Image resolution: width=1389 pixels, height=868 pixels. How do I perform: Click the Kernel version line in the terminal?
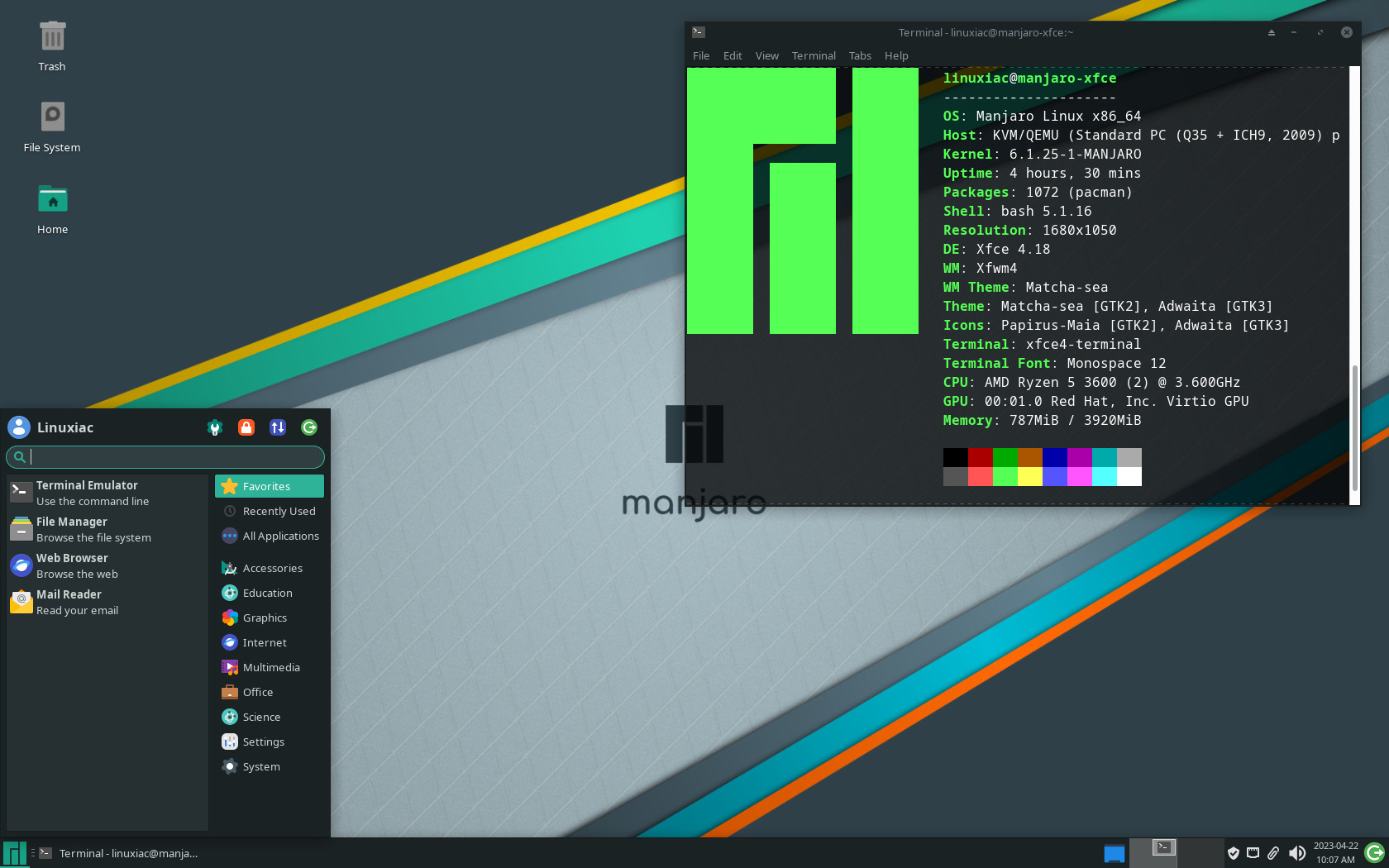click(x=1042, y=154)
